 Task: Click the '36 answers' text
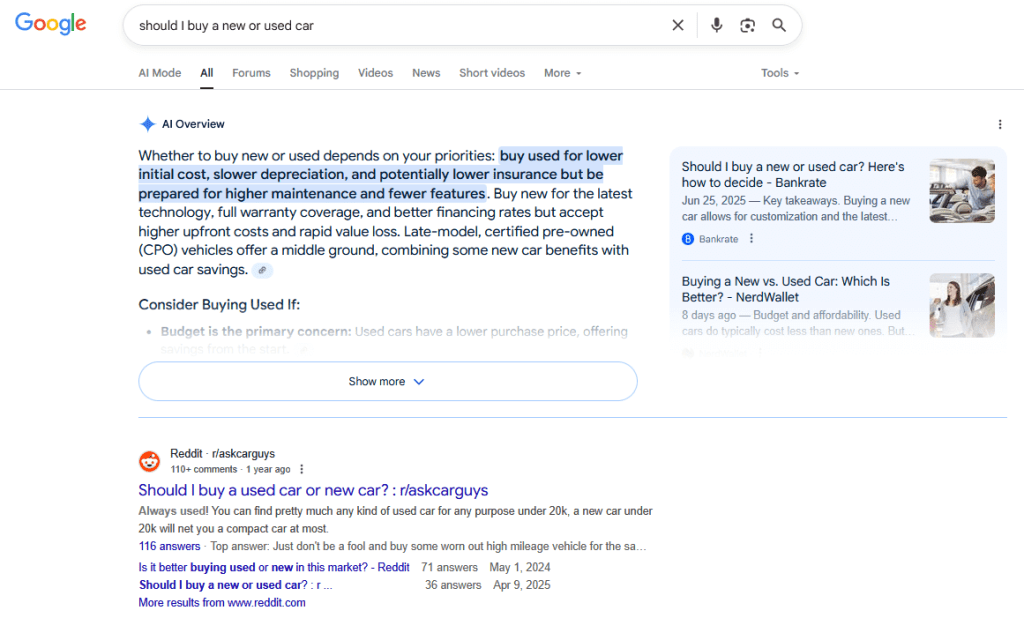coord(453,585)
